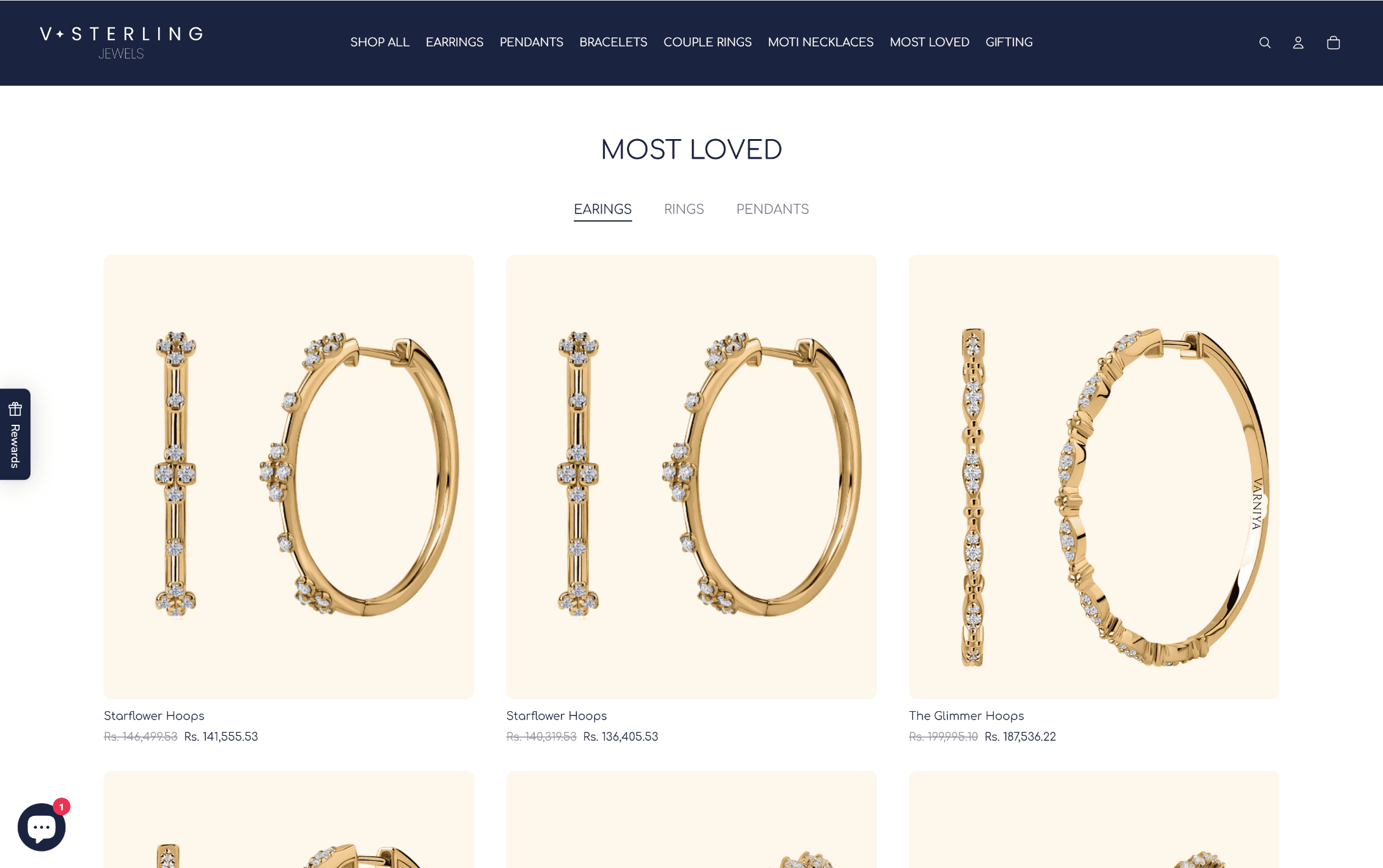Image resolution: width=1383 pixels, height=868 pixels.
Task: Open EARRINGS menu in header
Action: [454, 42]
